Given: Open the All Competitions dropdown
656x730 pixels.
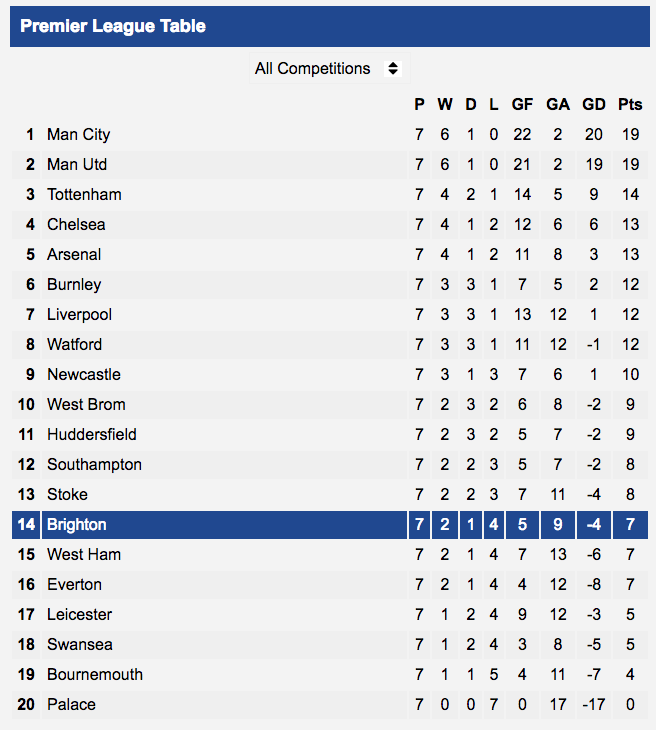Looking at the screenshot, I should coord(330,68).
